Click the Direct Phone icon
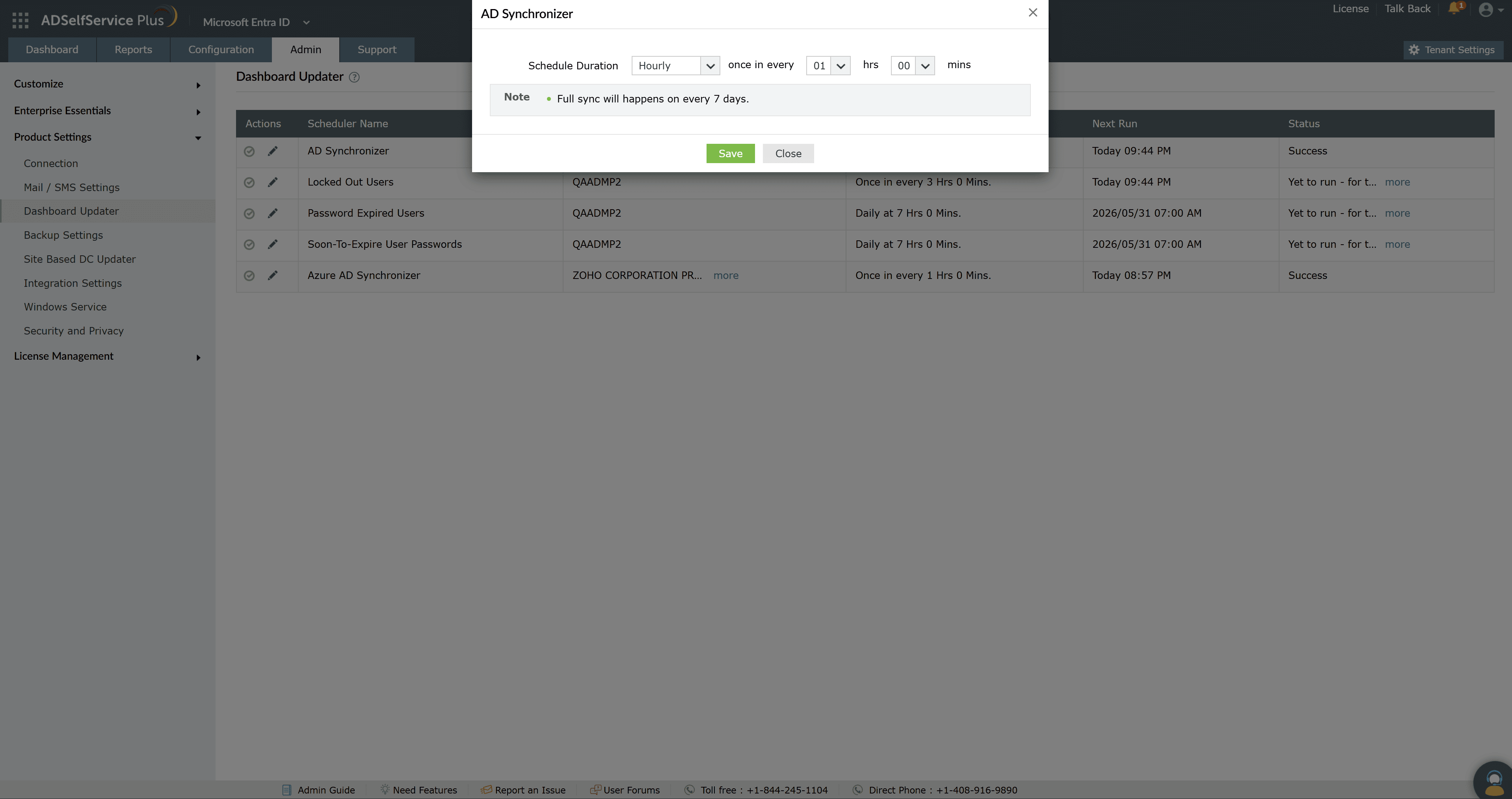The width and height of the screenshot is (1512, 799). pyautogui.click(x=857, y=790)
